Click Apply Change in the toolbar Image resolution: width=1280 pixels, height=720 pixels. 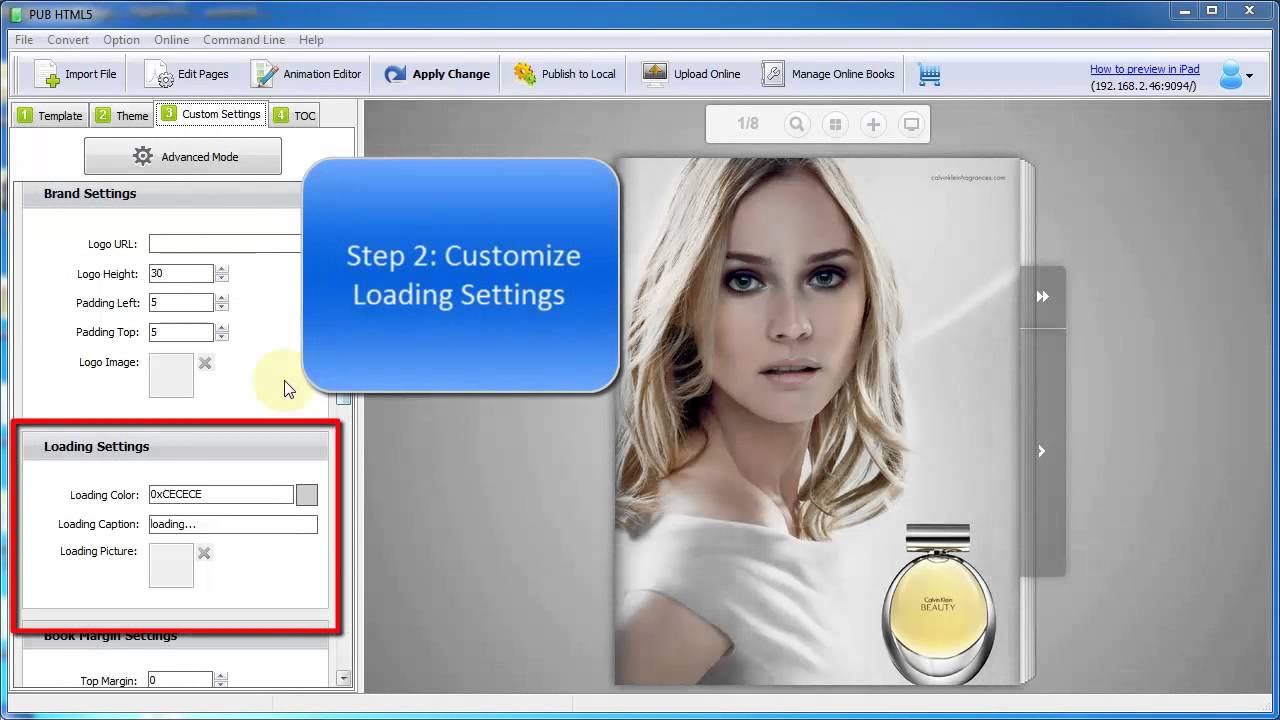(x=437, y=74)
